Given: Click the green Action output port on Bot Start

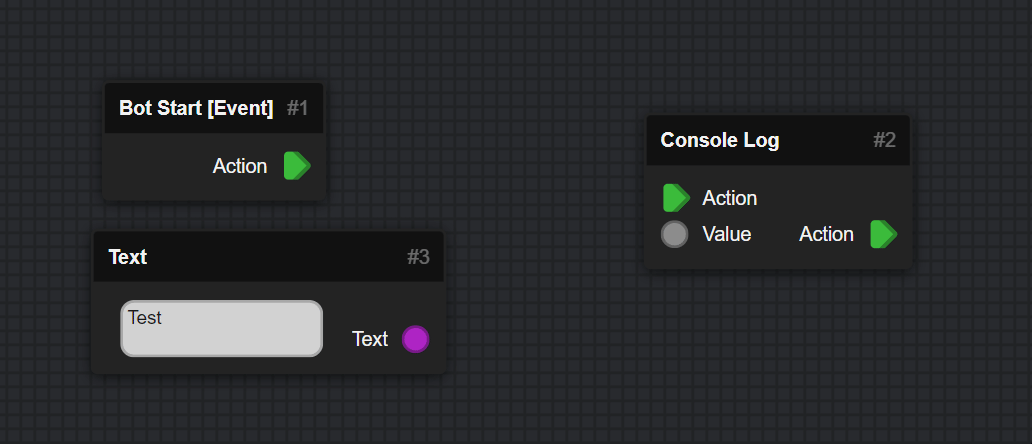Looking at the screenshot, I should [x=297, y=166].
